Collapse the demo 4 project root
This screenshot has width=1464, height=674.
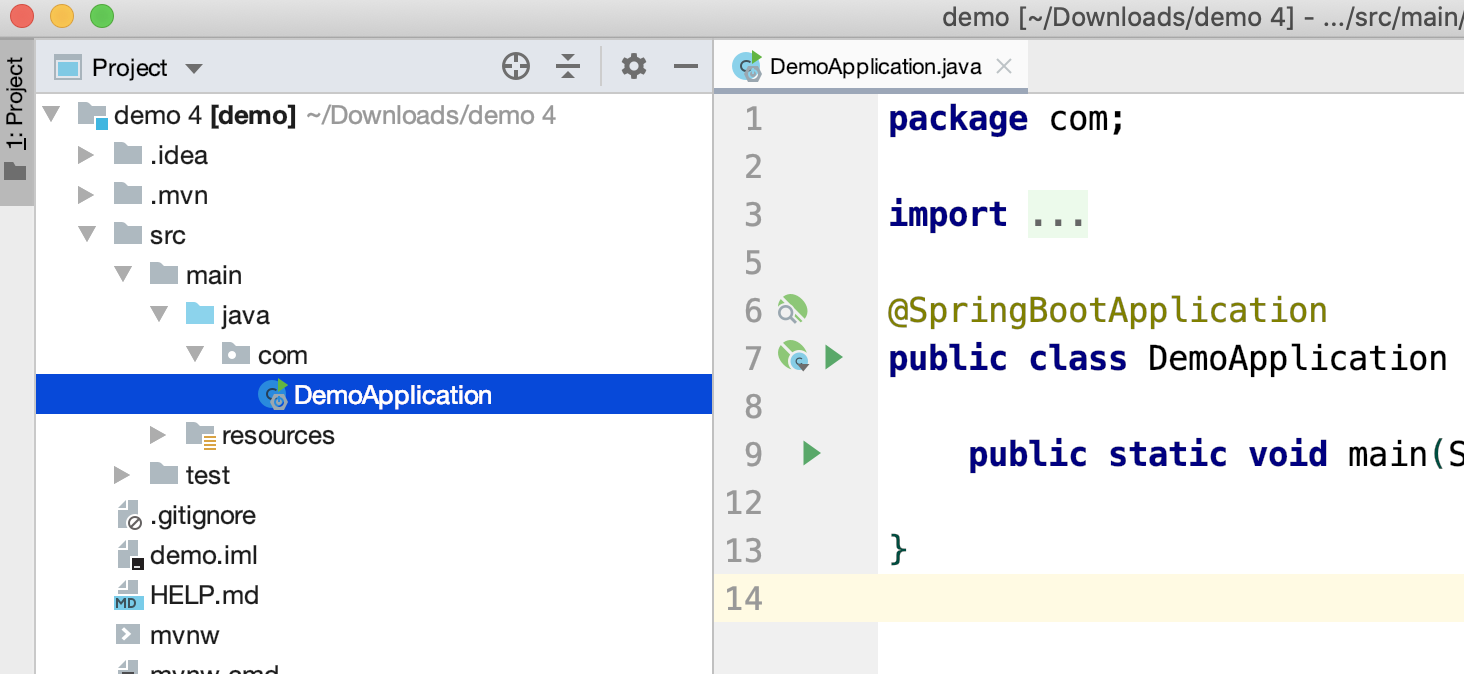(52, 116)
